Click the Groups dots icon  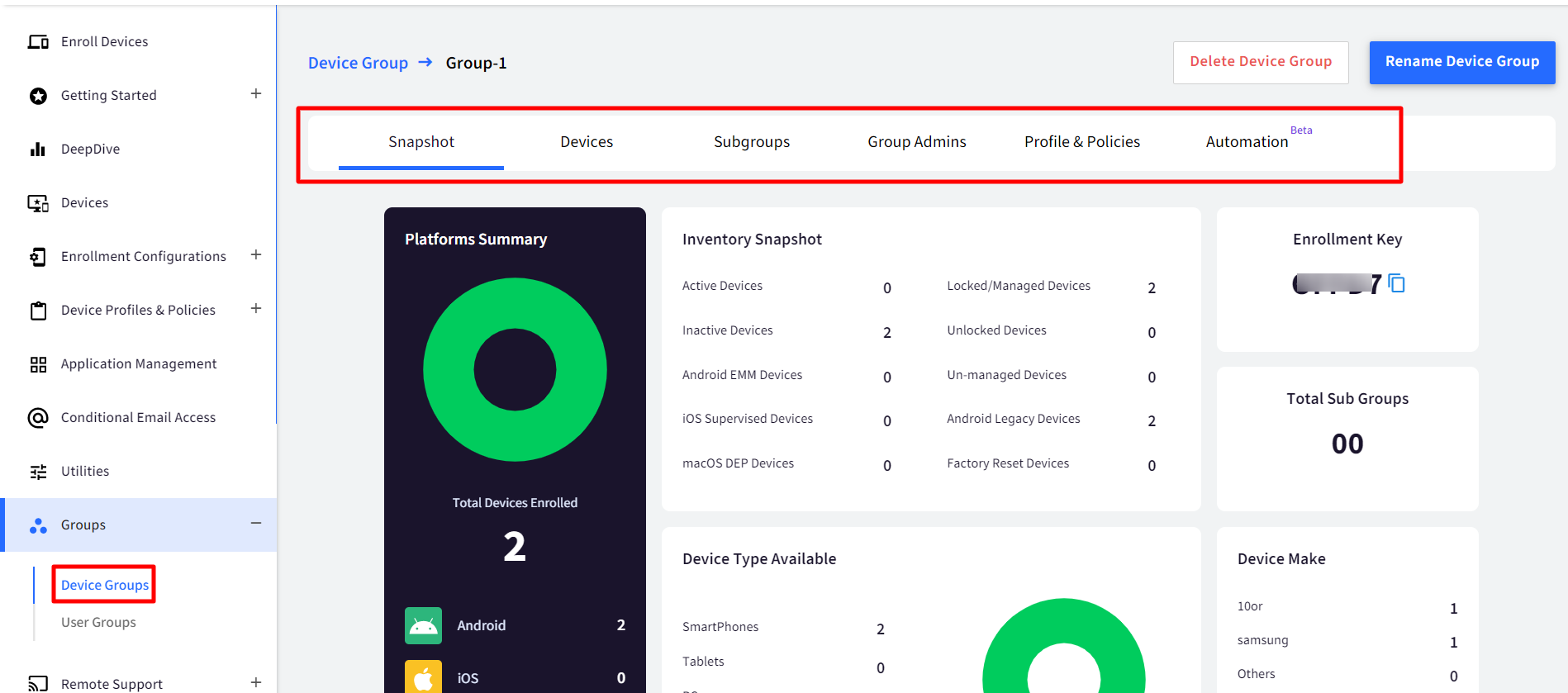(38, 525)
